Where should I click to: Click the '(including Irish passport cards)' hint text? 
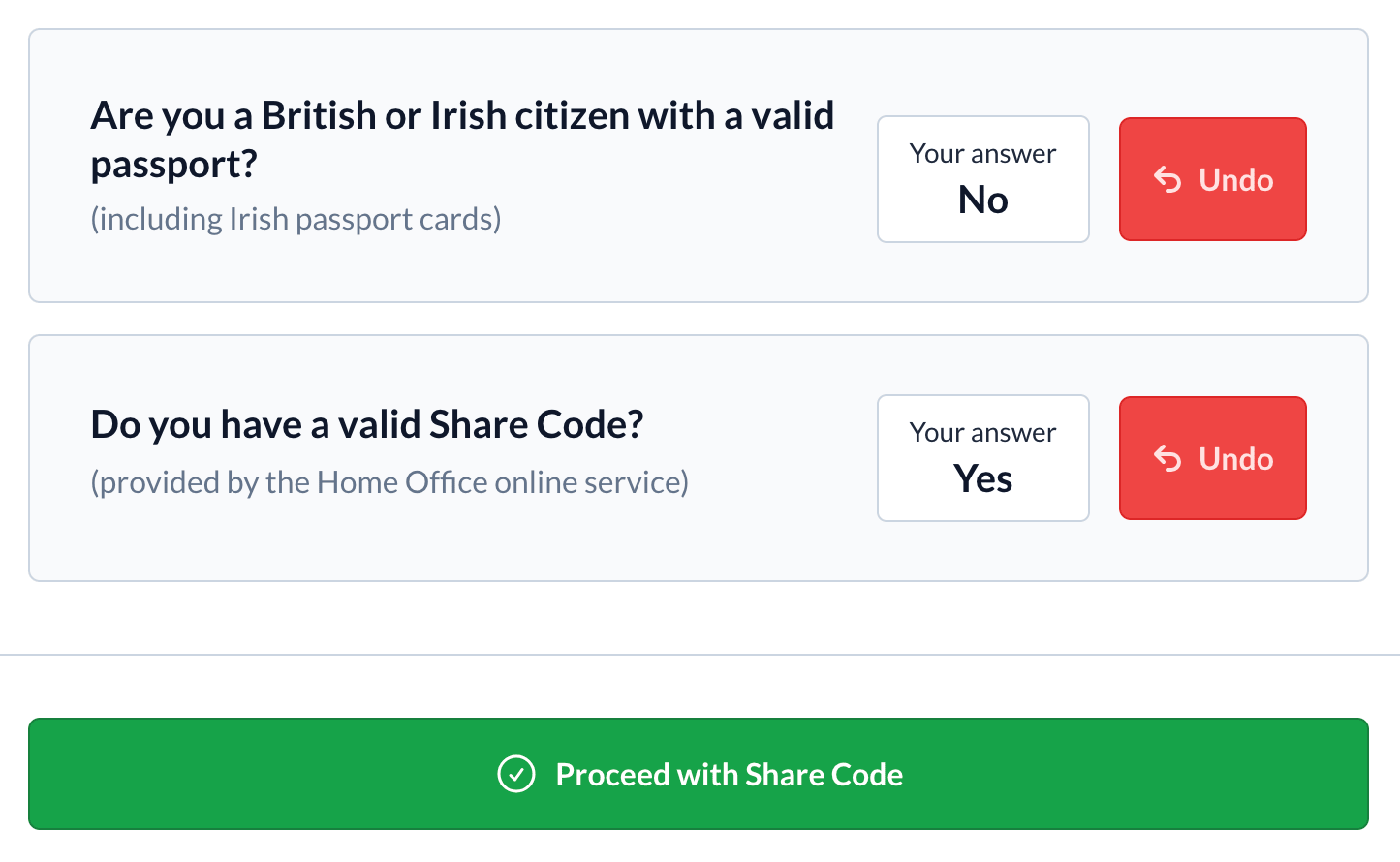[296, 219]
